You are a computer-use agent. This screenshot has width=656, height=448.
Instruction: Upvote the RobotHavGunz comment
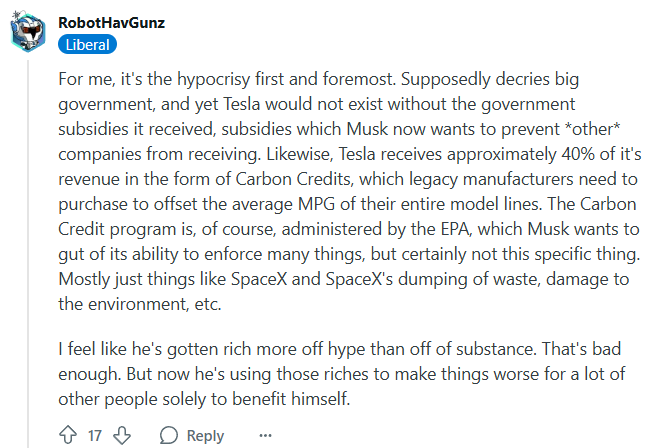tap(68, 435)
